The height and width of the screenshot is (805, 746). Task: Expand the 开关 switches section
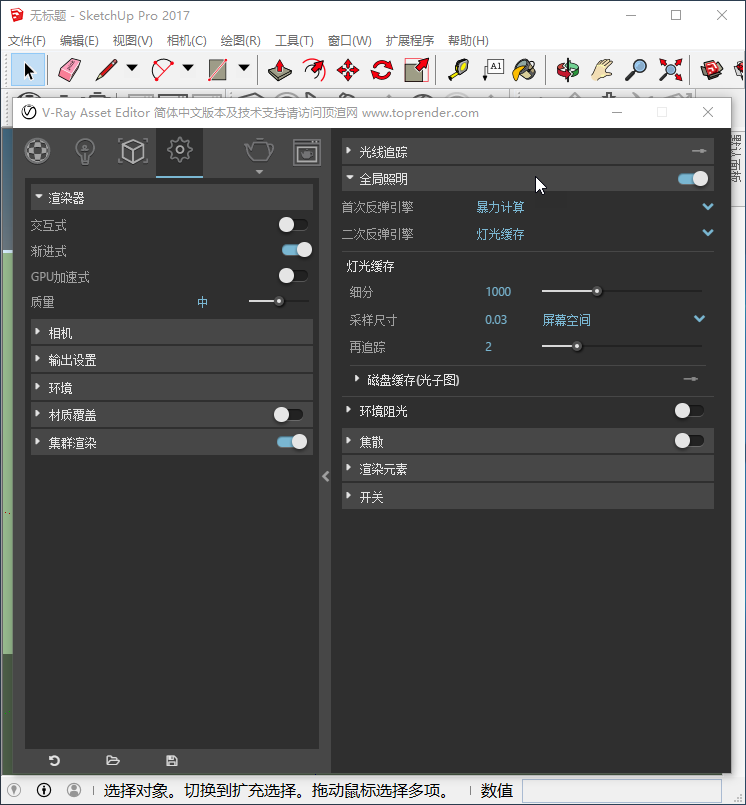pyautogui.click(x=527, y=496)
